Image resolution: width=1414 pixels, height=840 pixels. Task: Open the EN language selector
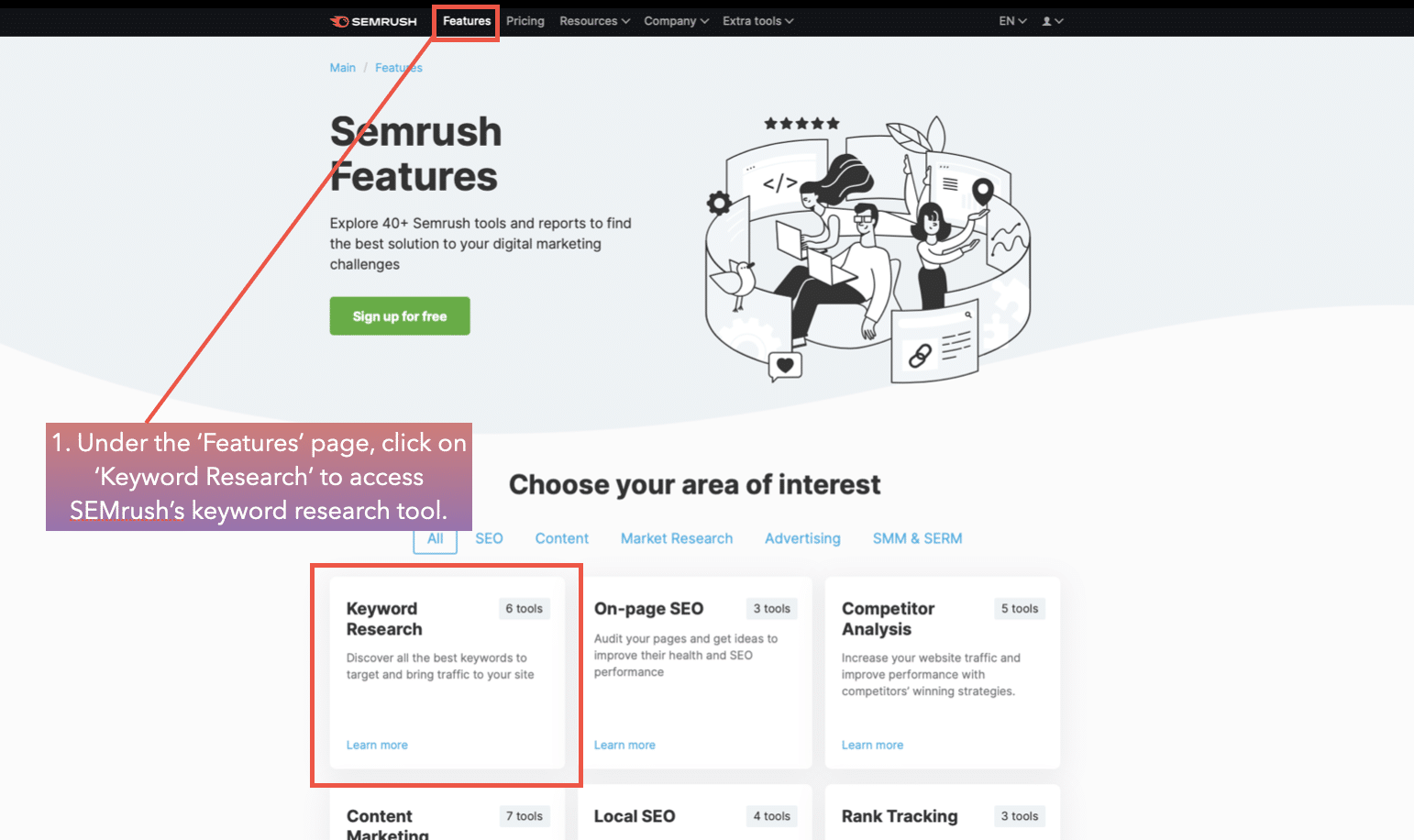(x=1012, y=21)
